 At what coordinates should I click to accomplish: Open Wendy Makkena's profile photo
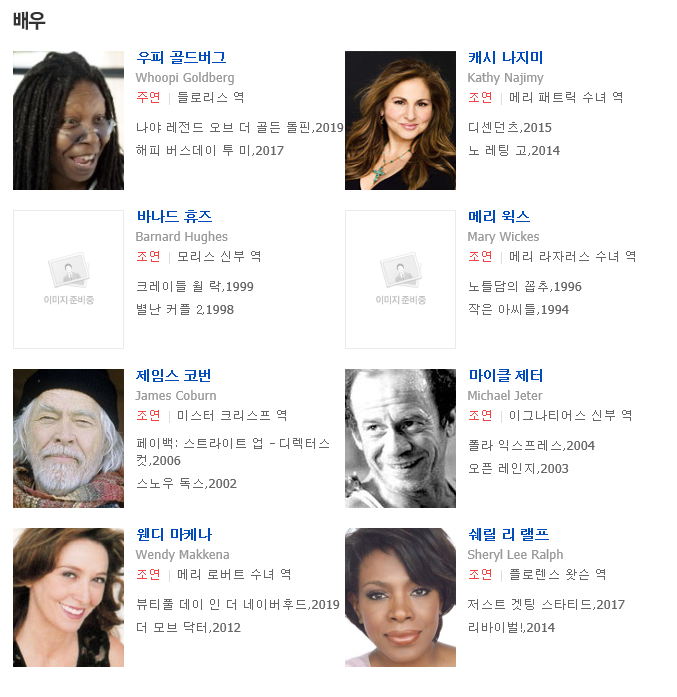tap(68, 597)
